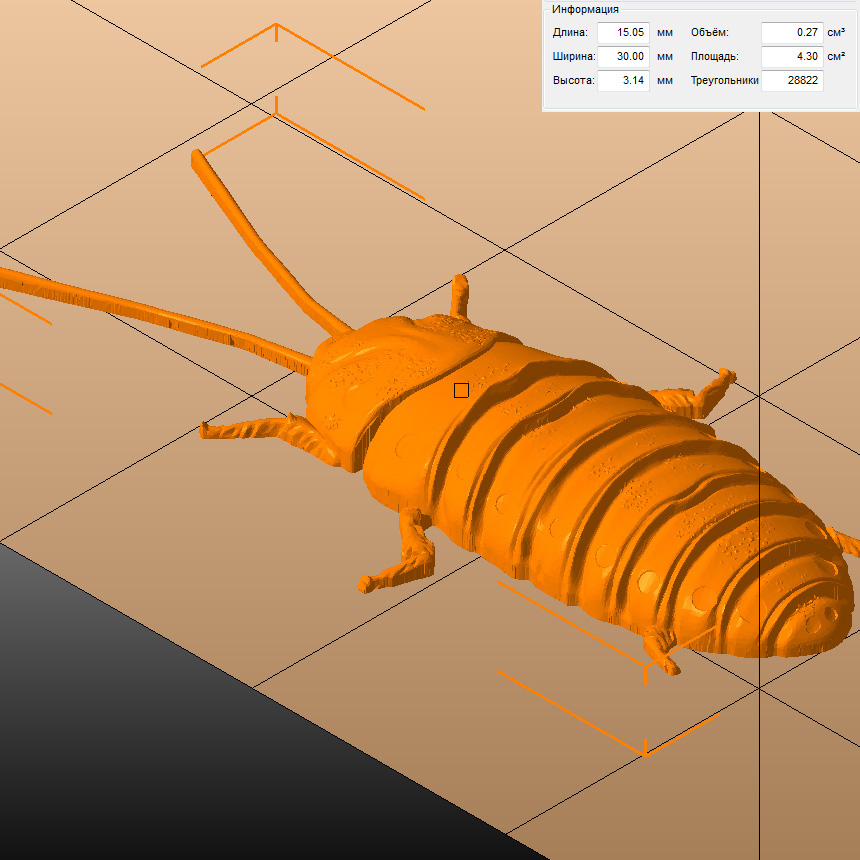Click the Информация panel title
Image resolution: width=860 pixels, height=860 pixels.
[585, 9]
